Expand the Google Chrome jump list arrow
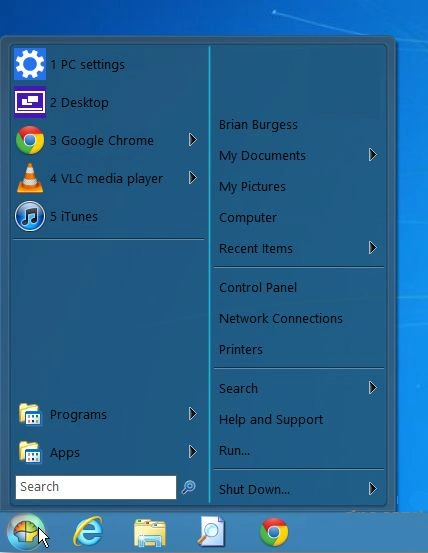Viewport: 428px width, 553px height. 192,140
